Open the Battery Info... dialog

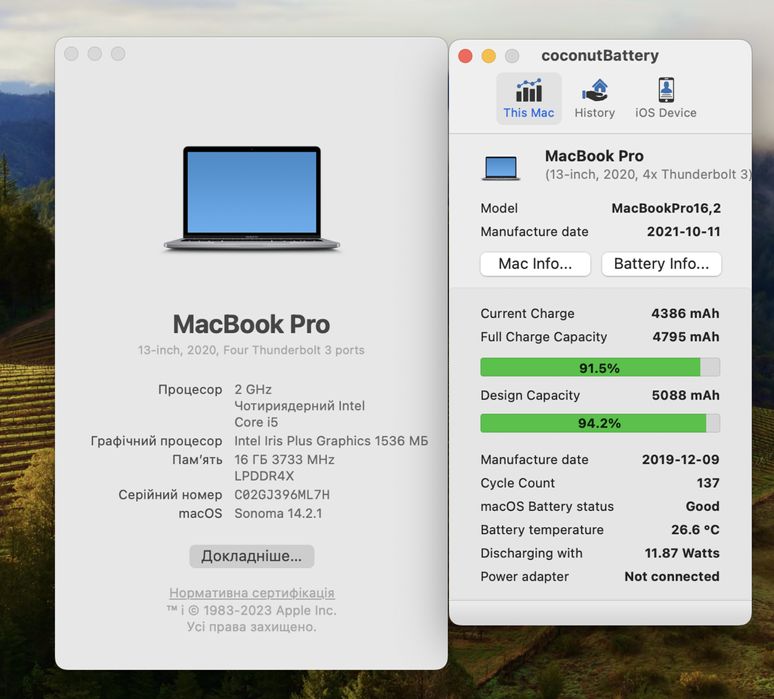(x=661, y=264)
